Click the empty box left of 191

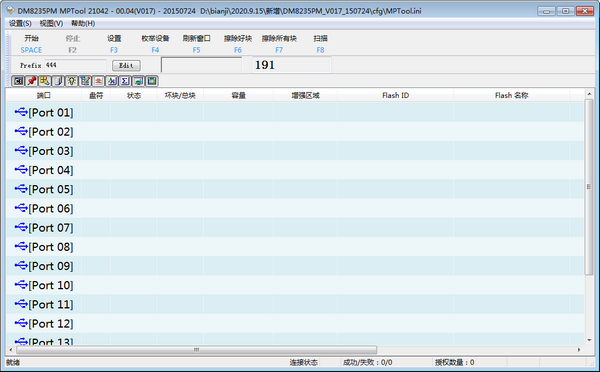tap(201, 65)
